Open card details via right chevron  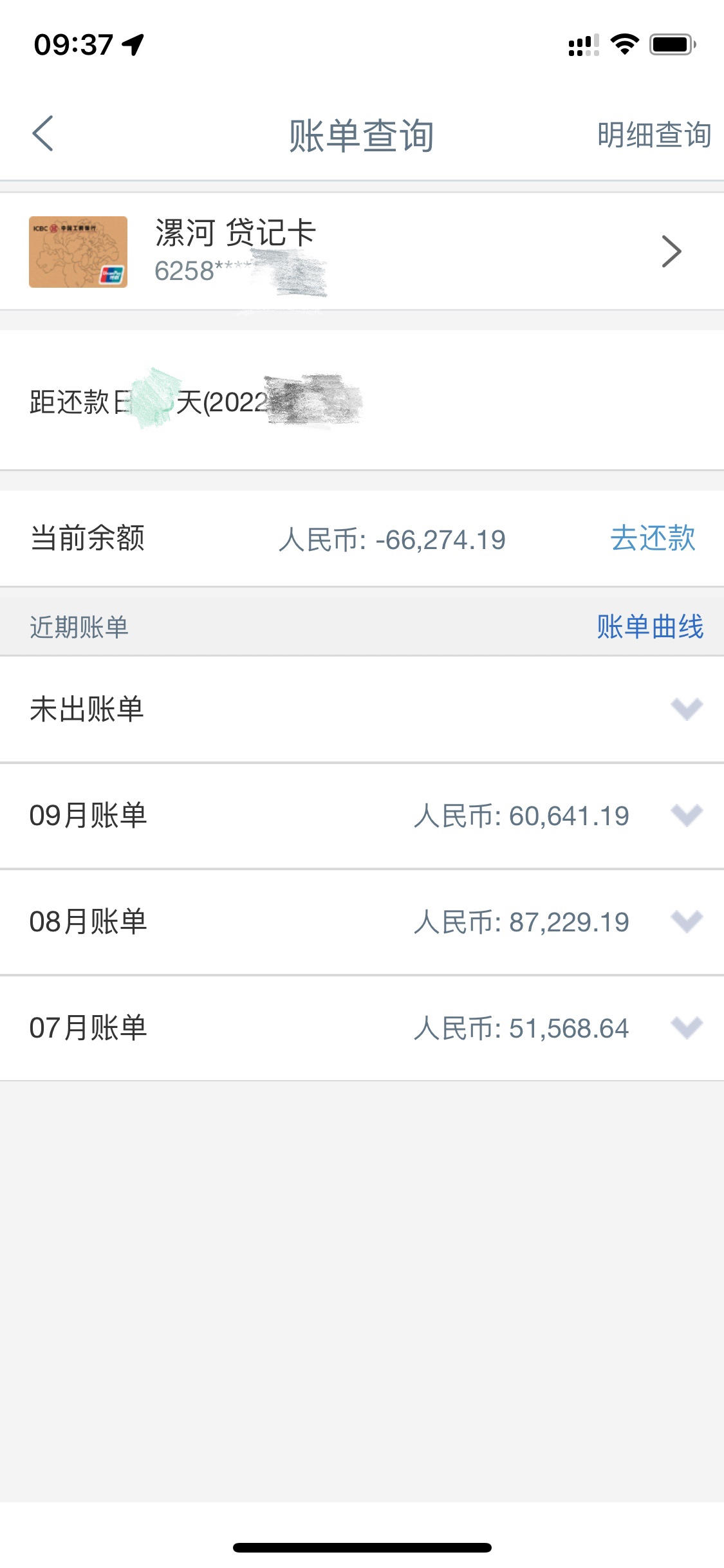tap(671, 252)
